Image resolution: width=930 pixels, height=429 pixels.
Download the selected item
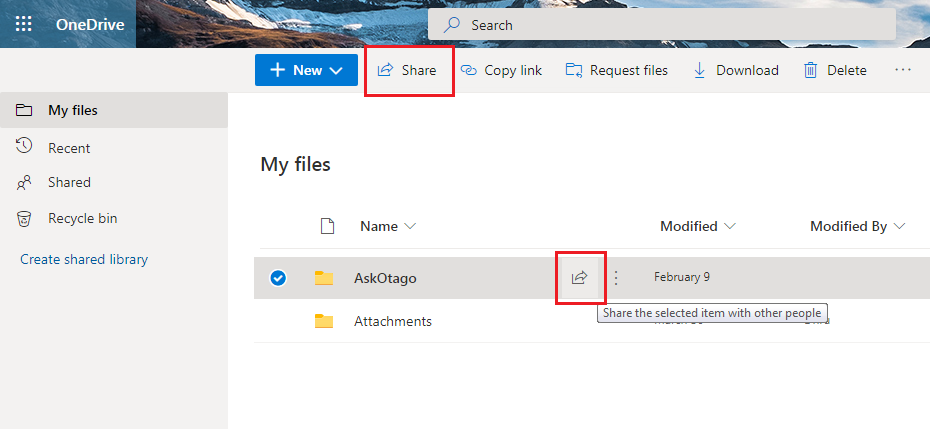tap(735, 70)
